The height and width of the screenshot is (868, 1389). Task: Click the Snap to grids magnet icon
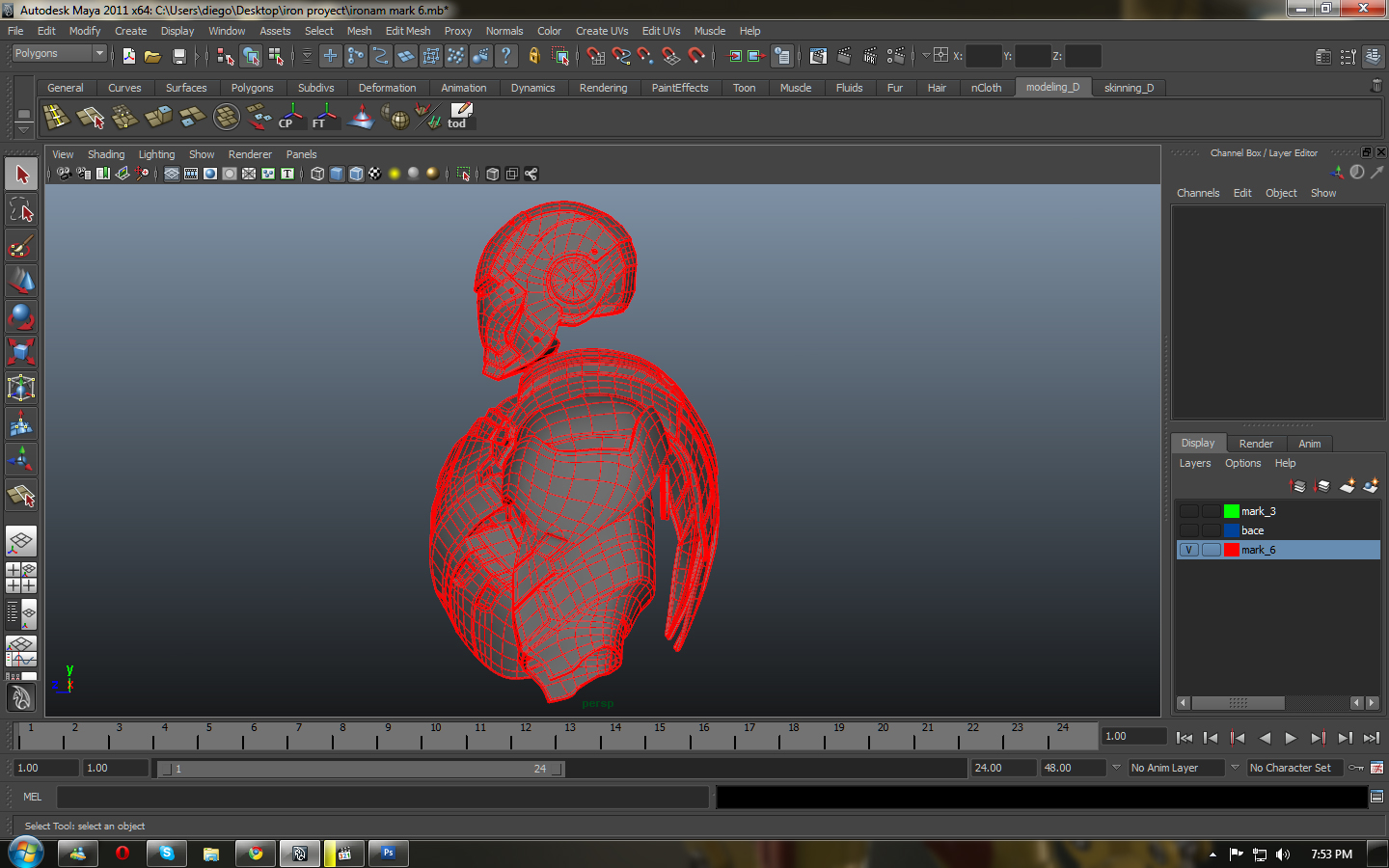coord(596,56)
